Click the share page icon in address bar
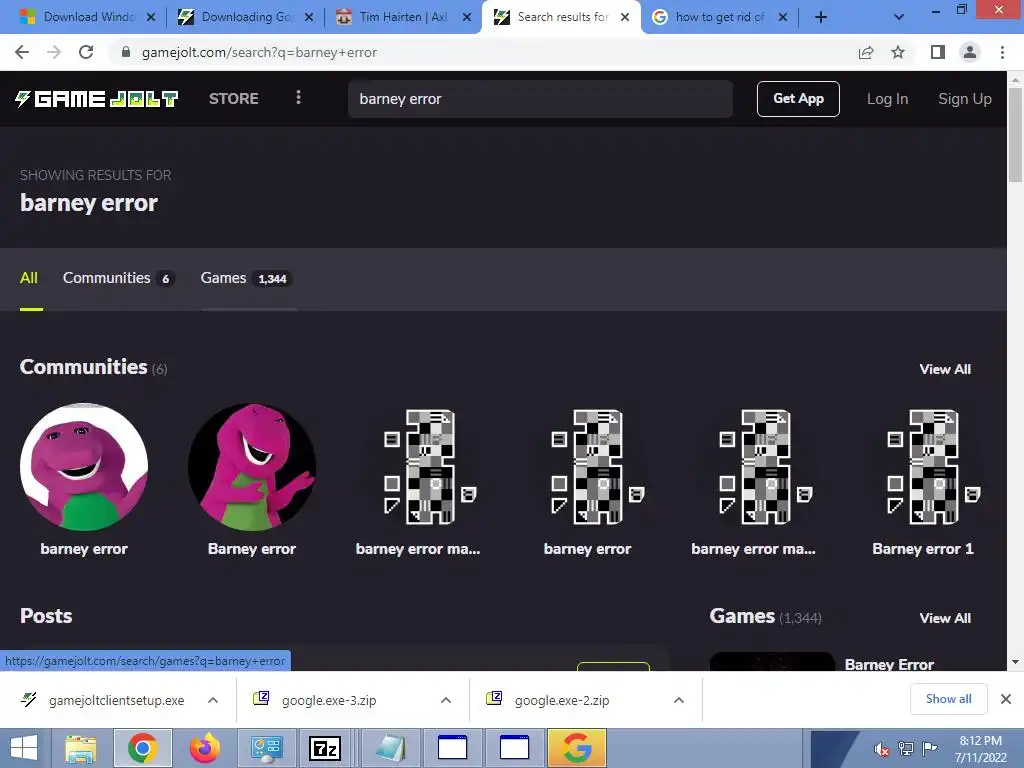1024x768 pixels. [x=866, y=52]
